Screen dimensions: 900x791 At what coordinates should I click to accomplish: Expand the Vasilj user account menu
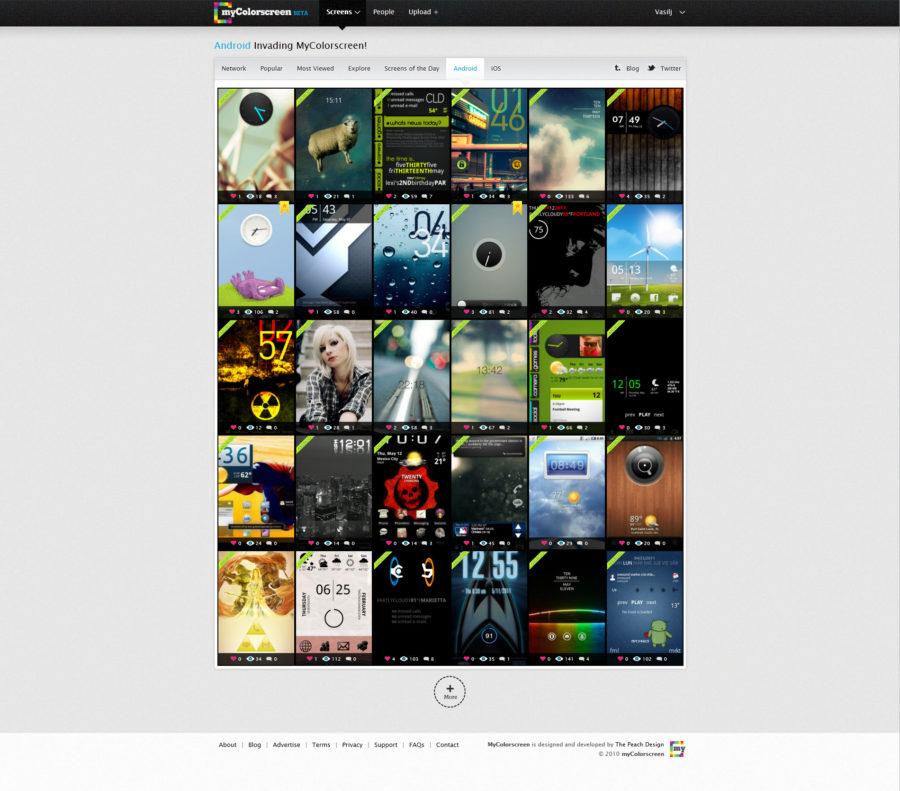pyautogui.click(x=670, y=12)
